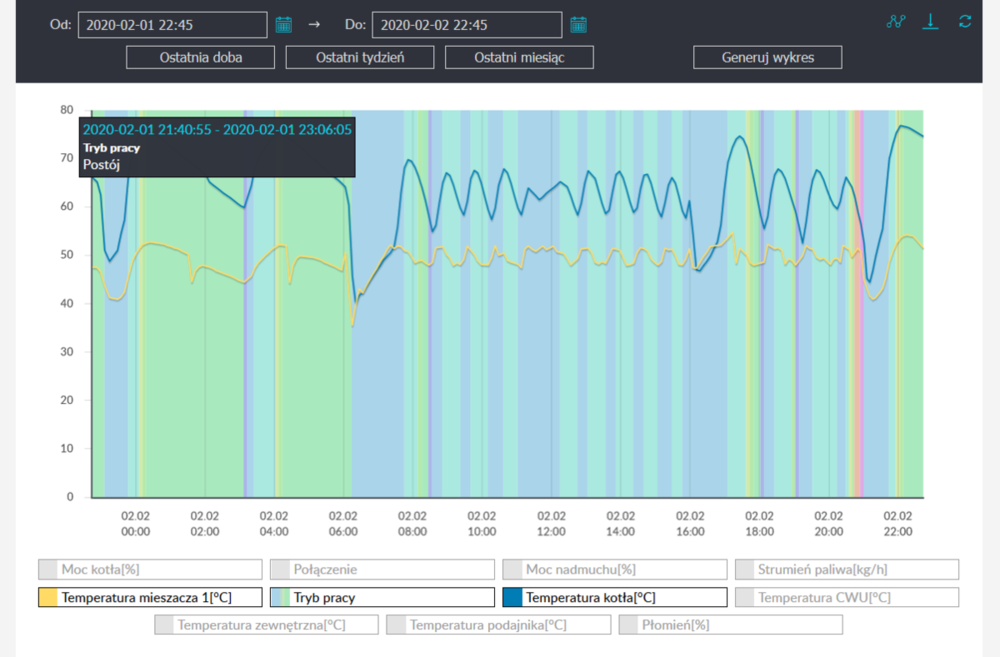Click the line chart nodes icon
Screen dimensions: 1000x657
point(896,22)
